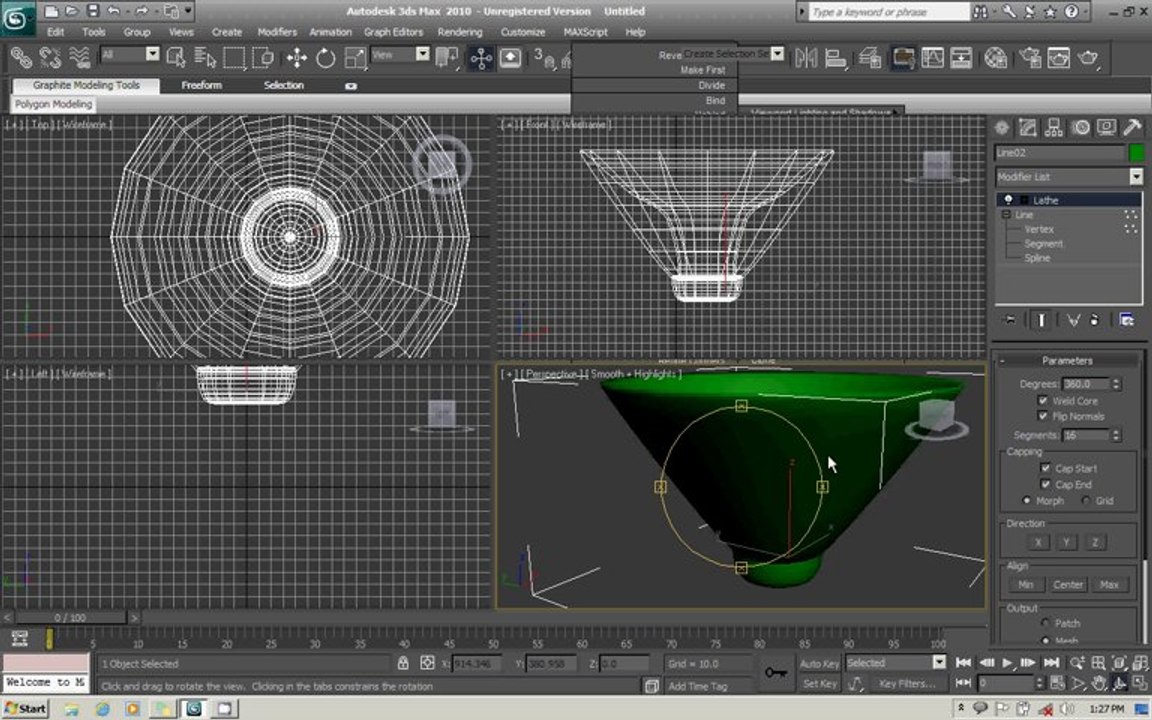This screenshot has height=720, width=1152.
Task: Collapse the Line tree in stack
Action: coord(1006,215)
